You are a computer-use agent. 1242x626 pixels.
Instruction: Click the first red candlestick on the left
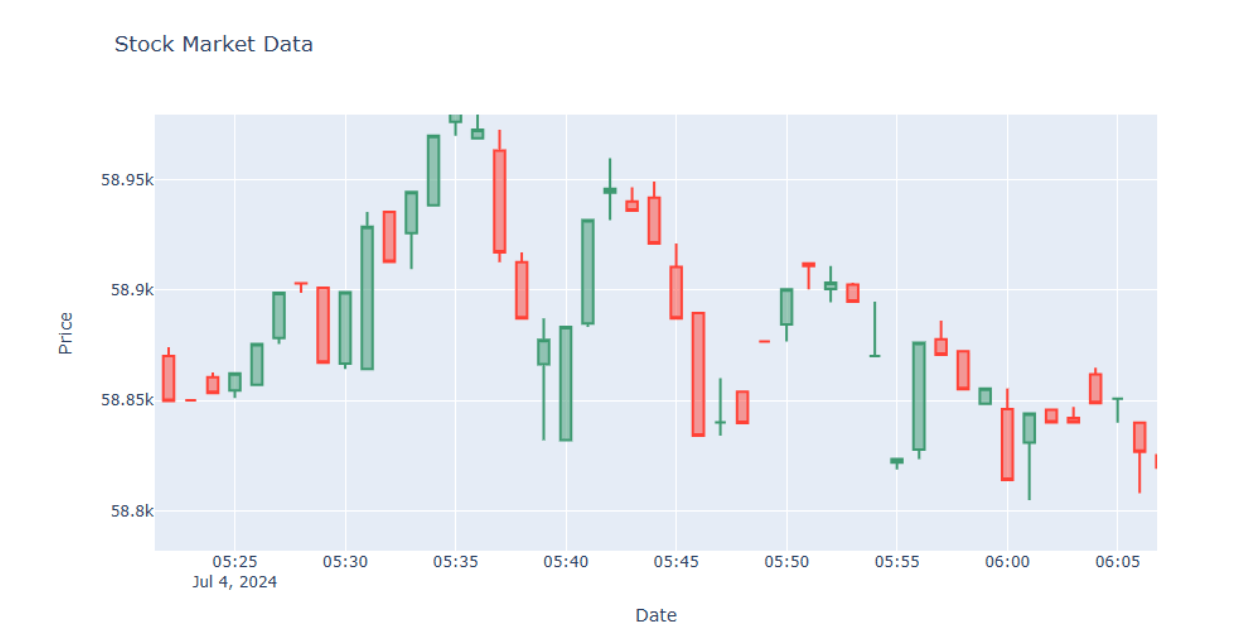click(x=168, y=378)
